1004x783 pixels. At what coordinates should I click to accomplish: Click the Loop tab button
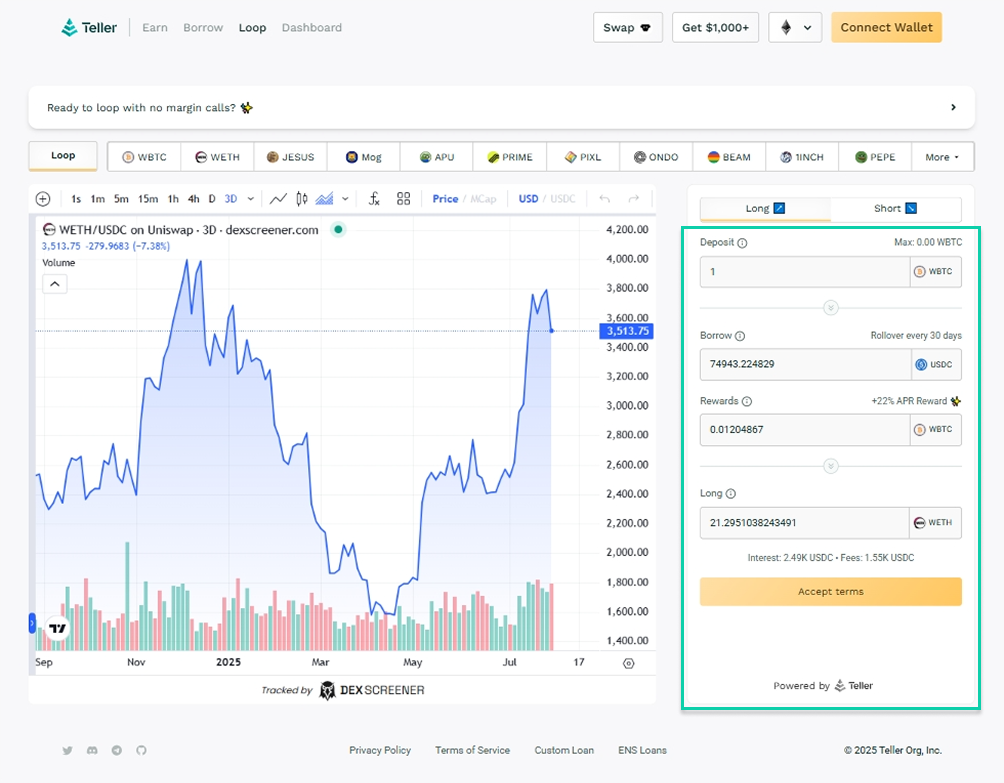(x=63, y=156)
